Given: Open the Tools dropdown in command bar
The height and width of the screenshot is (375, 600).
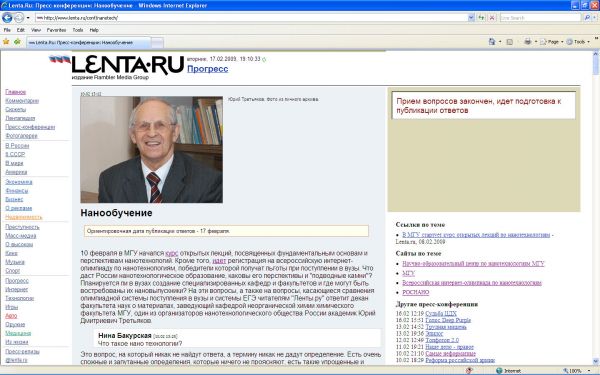Looking at the screenshot, I should click(578, 42).
